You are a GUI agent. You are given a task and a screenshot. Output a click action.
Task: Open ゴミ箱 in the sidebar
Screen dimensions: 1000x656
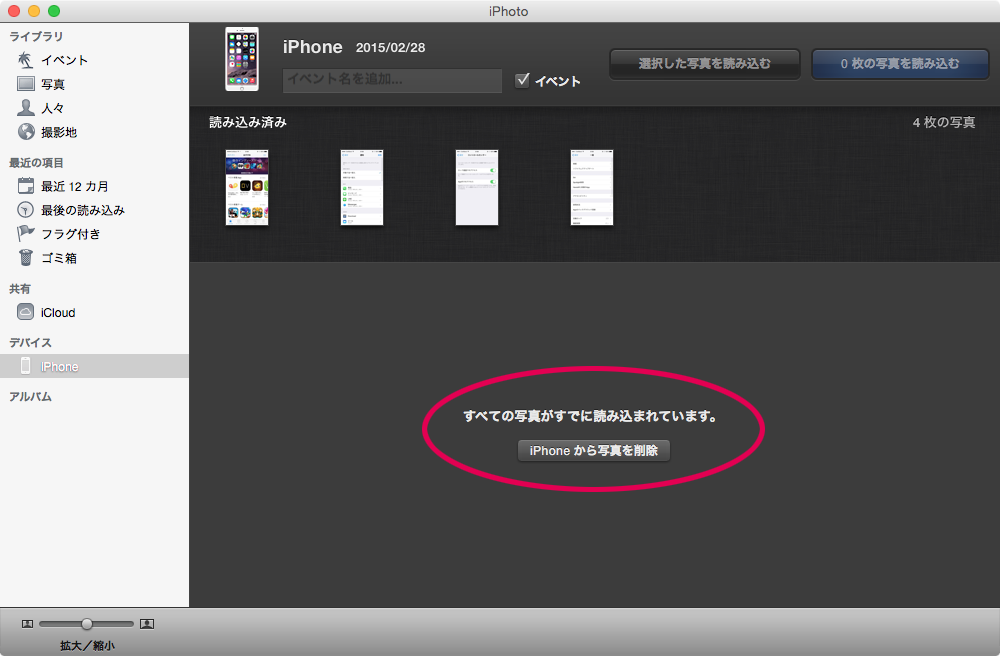tap(59, 258)
